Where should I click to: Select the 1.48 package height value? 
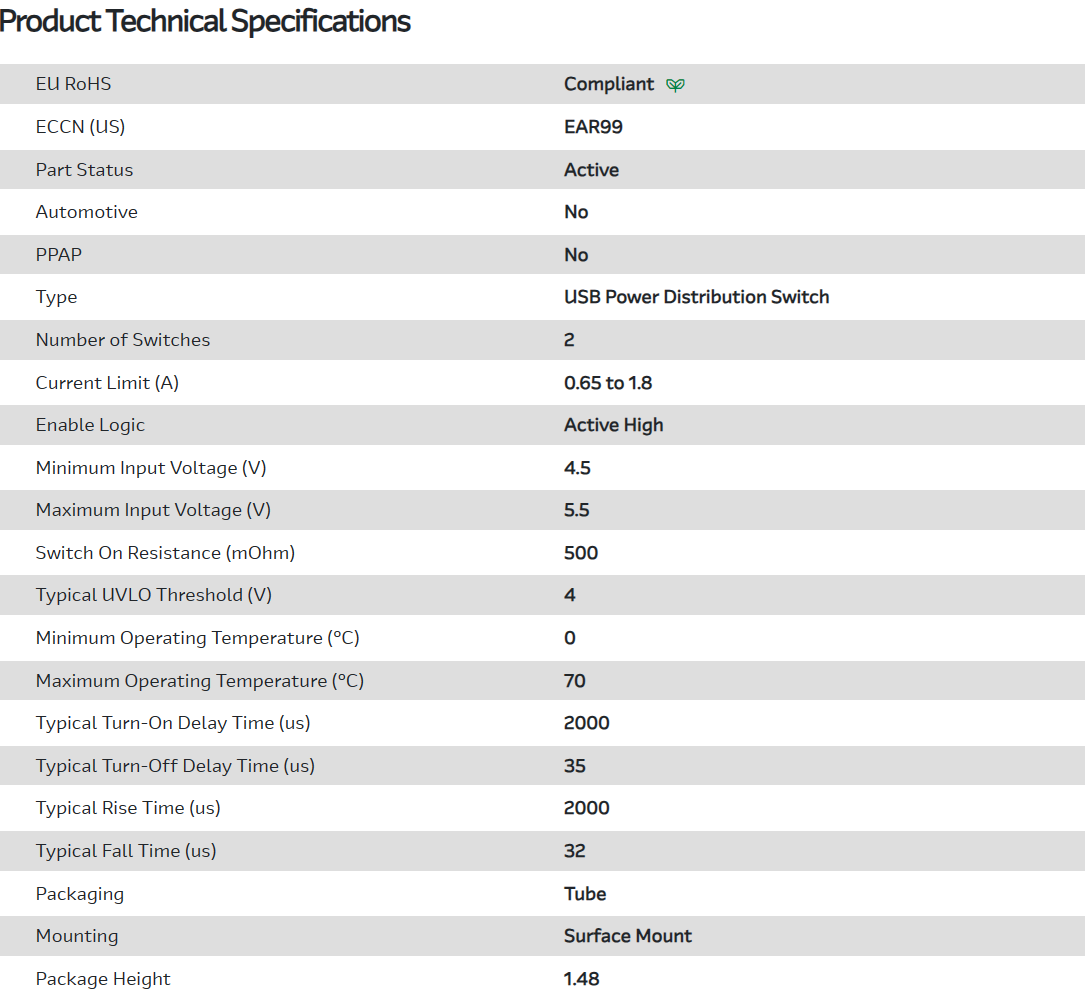(x=581, y=979)
